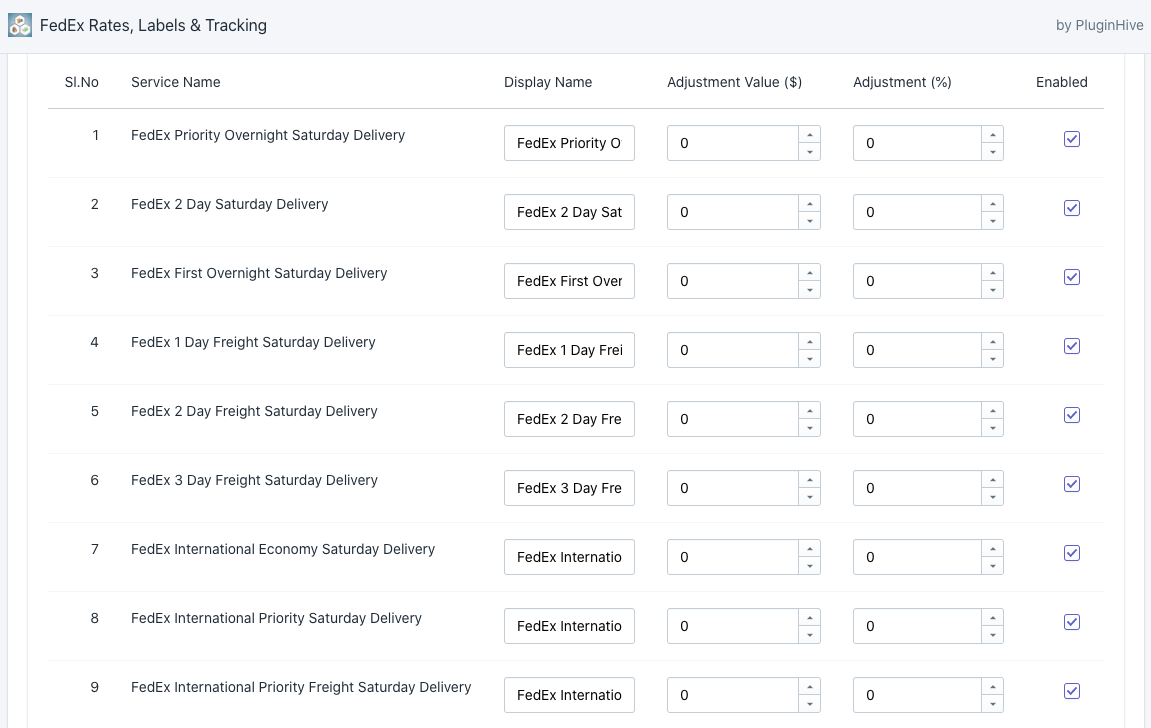Edit display name for FedEx First Overnight Saturday
Screen dimensions: 1151x728
pyautogui.click(x=569, y=281)
